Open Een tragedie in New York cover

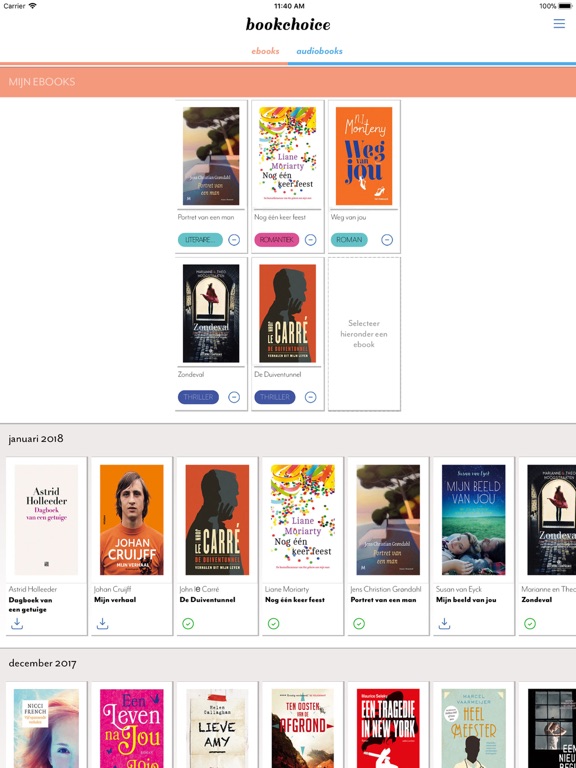click(x=388, y=729)
